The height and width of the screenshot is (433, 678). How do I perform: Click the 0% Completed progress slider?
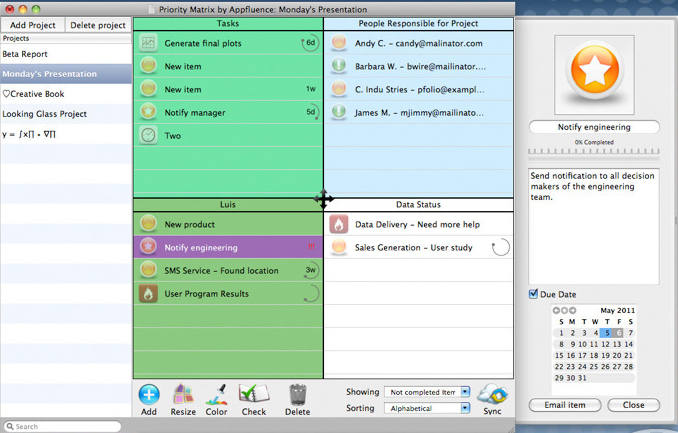(x=594, y=152)
